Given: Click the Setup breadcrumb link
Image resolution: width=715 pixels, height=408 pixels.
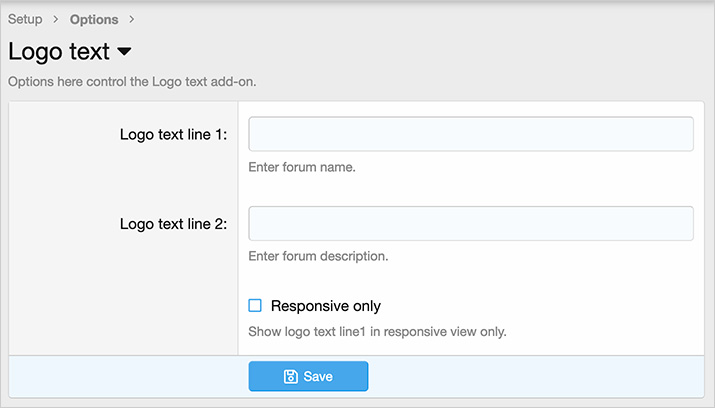Looking at the screenshot, I should click(x=25, y=19).
